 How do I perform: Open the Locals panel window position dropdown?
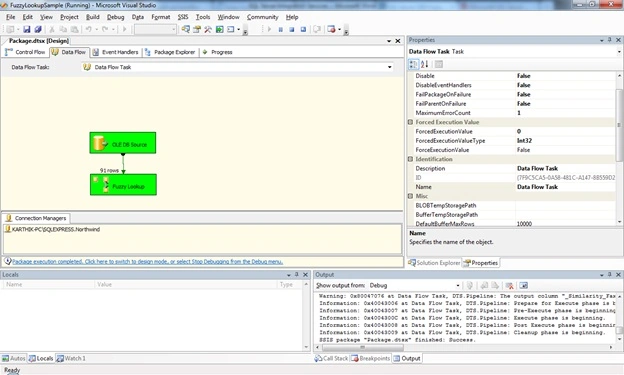coord(289,275)
